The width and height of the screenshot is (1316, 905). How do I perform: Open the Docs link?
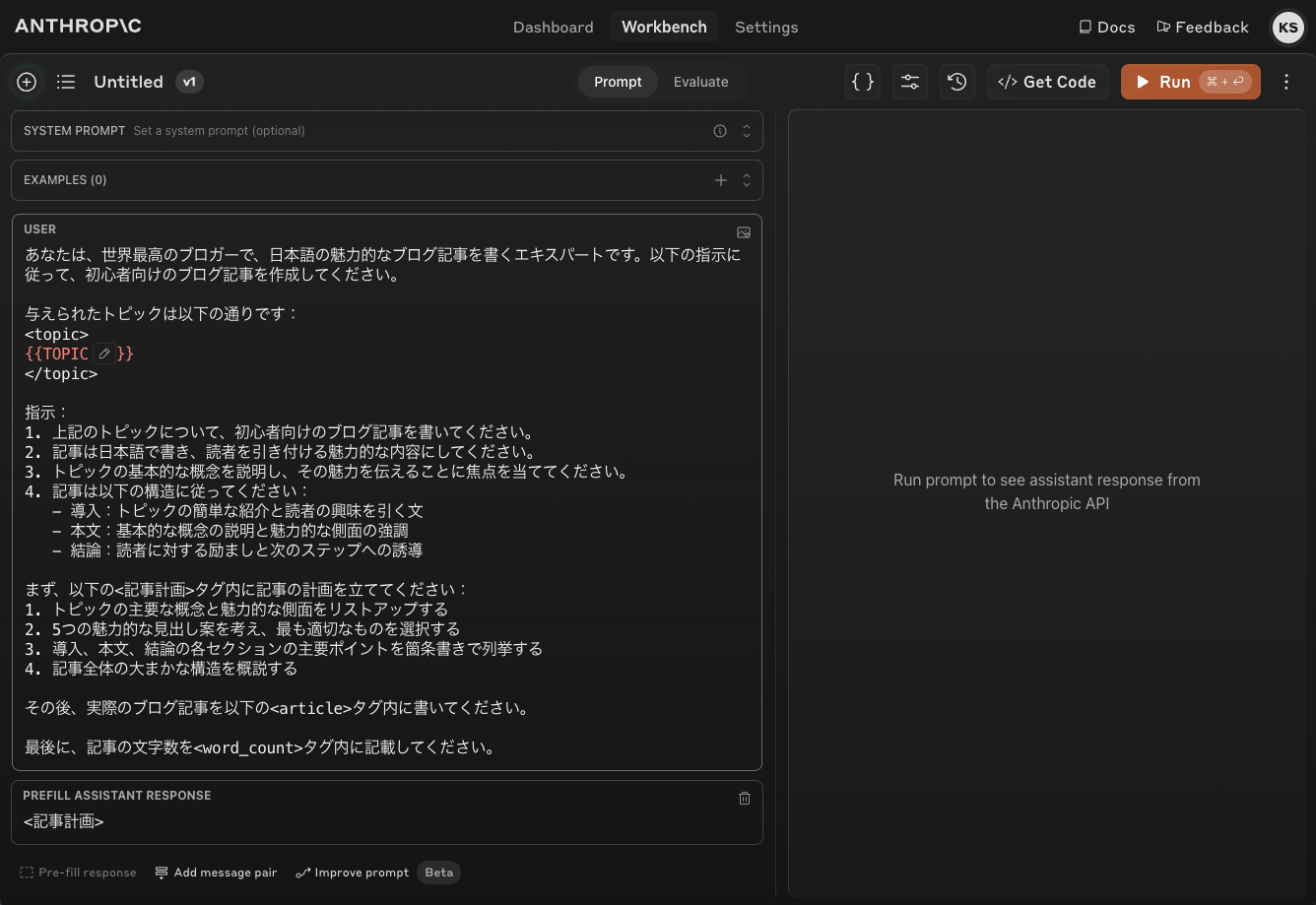(x=1107, y=27)
